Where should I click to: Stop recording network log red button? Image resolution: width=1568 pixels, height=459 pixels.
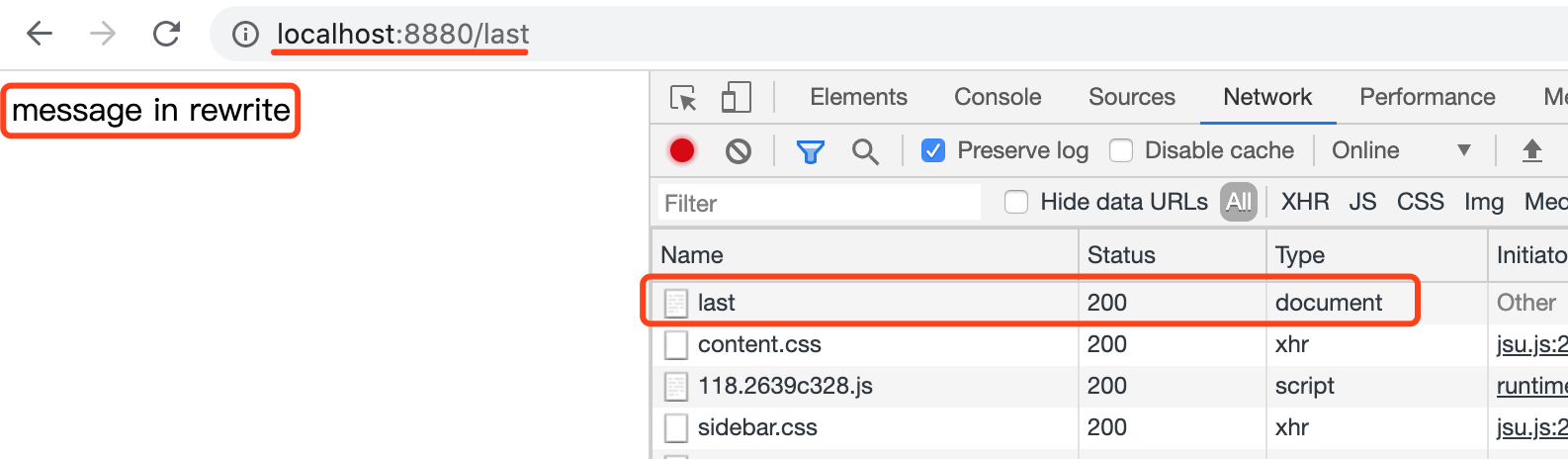pyautogui.click(x=682, y=150)
